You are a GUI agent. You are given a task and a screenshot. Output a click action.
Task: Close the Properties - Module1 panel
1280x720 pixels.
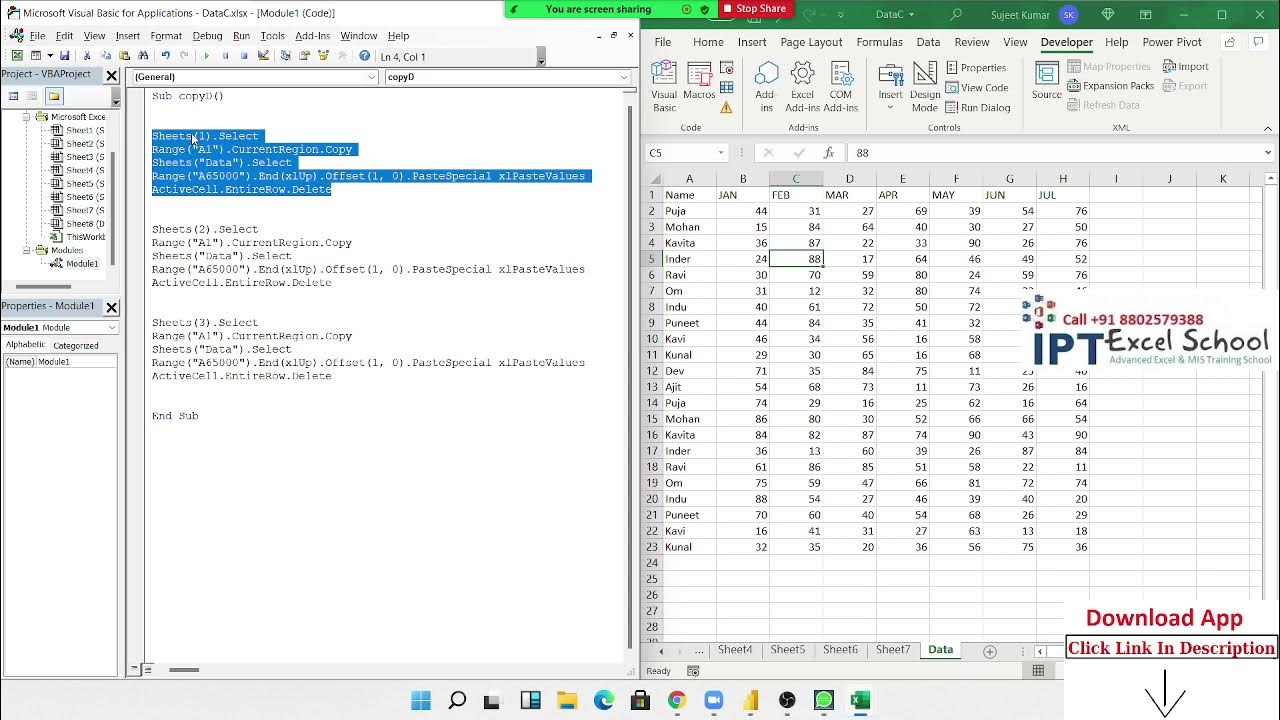[x=112, y=307]
